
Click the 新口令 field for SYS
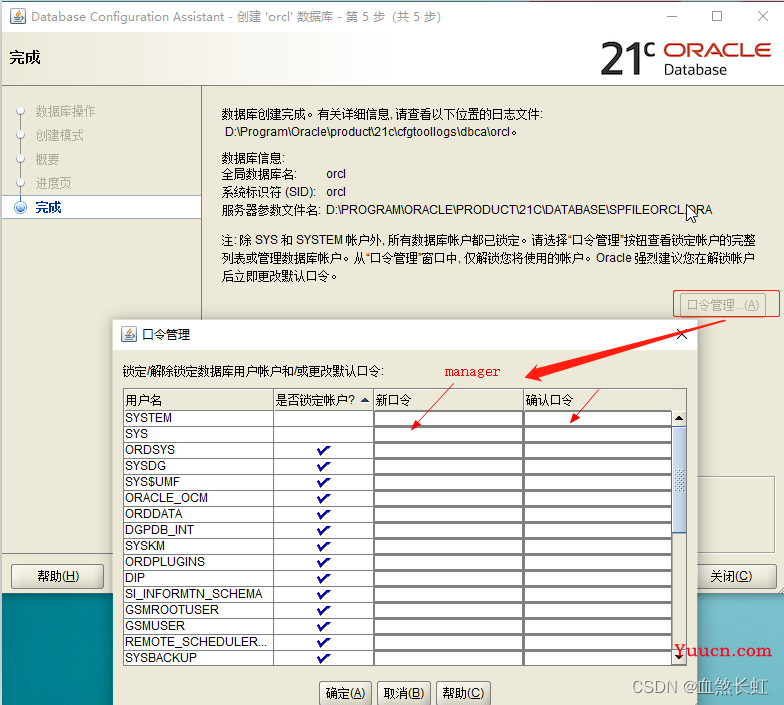pos(448,434)
